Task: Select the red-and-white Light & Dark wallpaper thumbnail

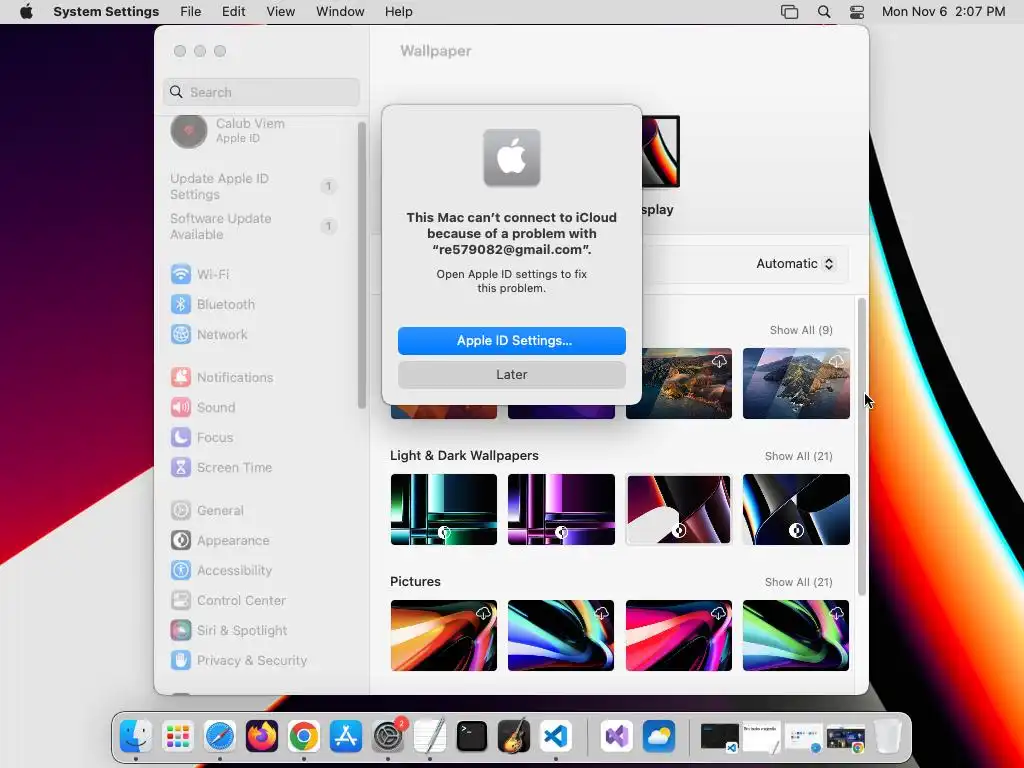Action: click(679, 509)
